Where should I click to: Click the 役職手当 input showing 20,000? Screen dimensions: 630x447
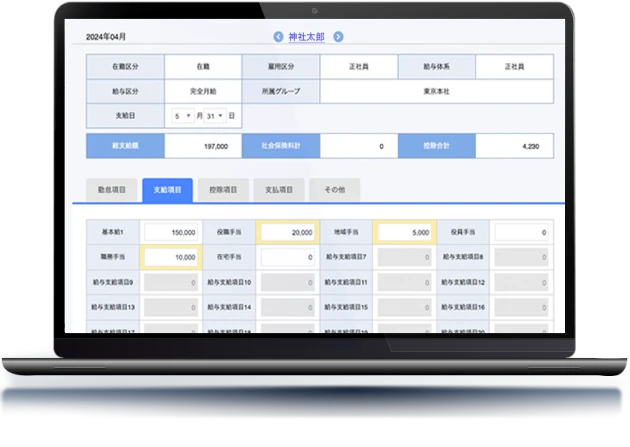click(288, 232)
